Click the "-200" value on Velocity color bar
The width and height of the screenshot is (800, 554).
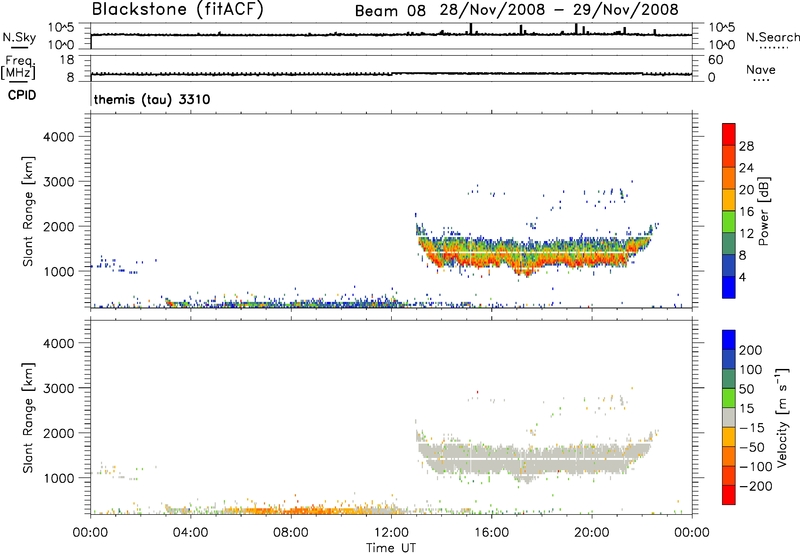756,486
